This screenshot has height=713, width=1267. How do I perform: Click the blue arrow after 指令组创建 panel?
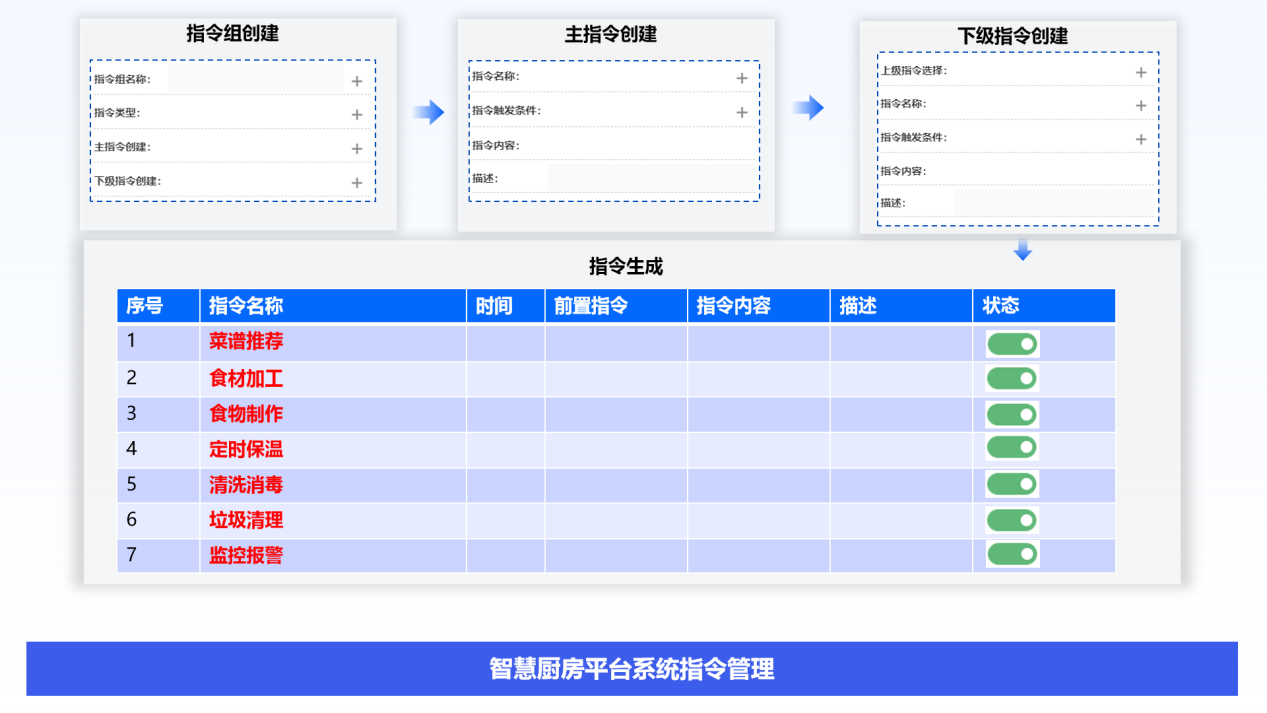pos(428,112)
